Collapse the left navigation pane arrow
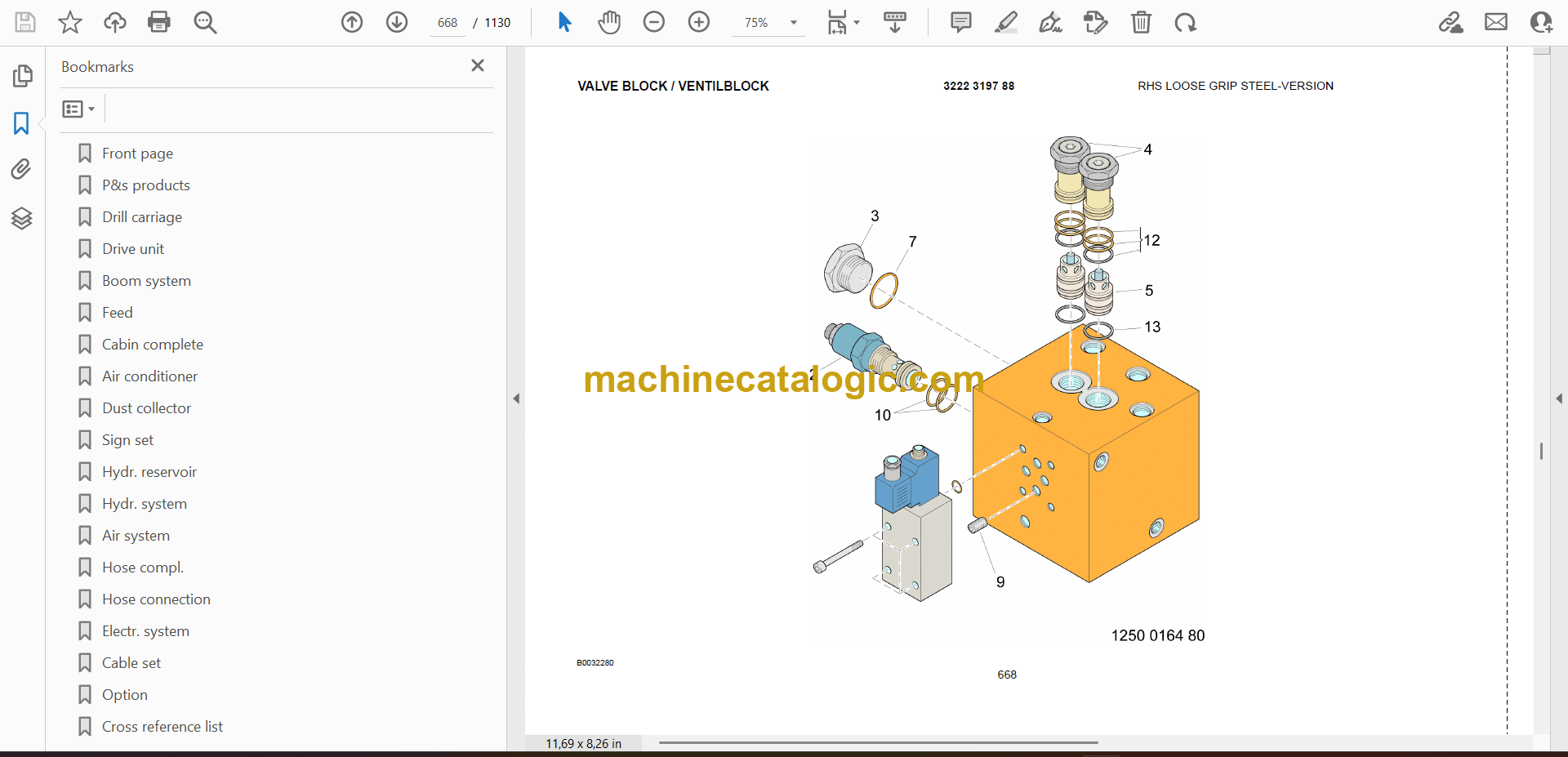Image resolution: width=1568 pixels, height=757 pixels. [516, 399]
